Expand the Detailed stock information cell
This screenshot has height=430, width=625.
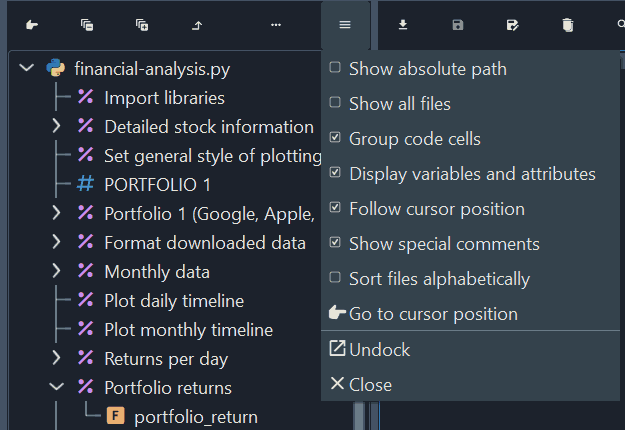[x=57, y=126]
